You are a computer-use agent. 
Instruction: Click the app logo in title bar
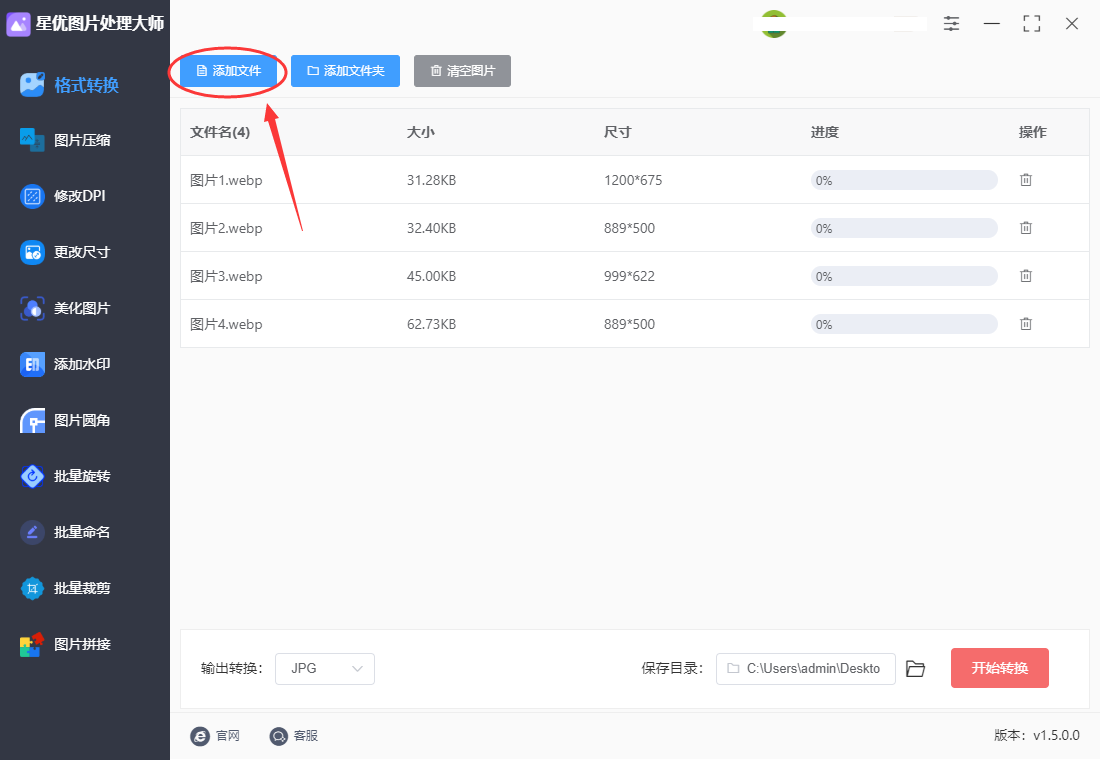[18, 24]
